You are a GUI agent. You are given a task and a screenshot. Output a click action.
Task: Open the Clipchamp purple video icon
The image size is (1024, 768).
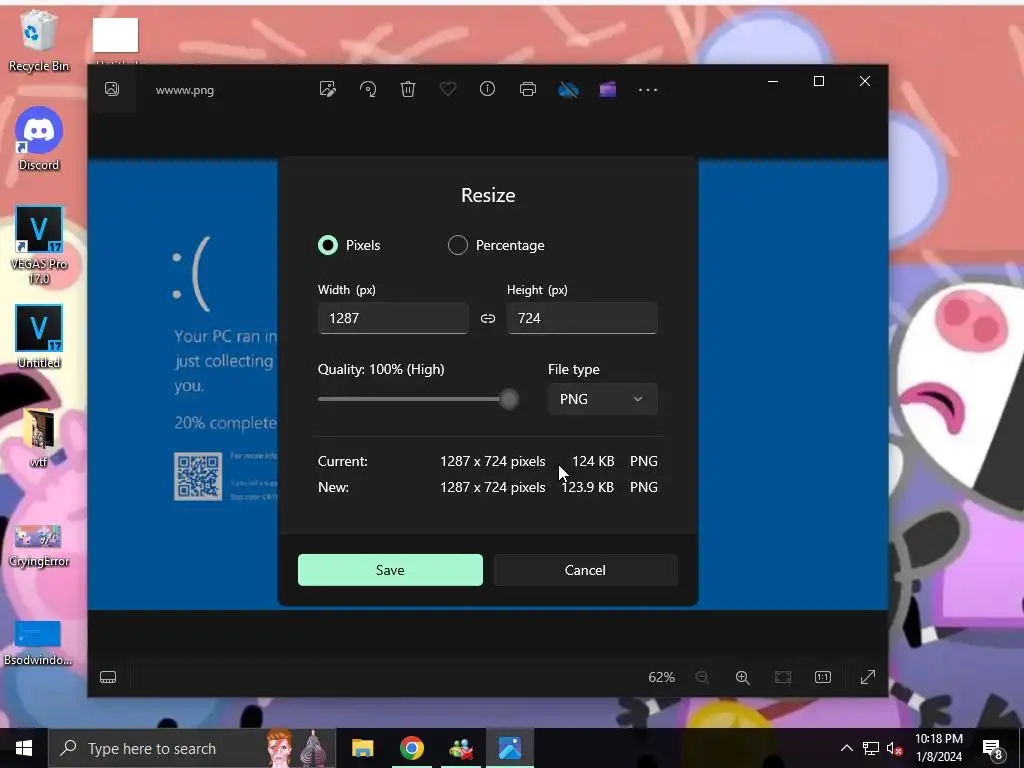[608, 89]
